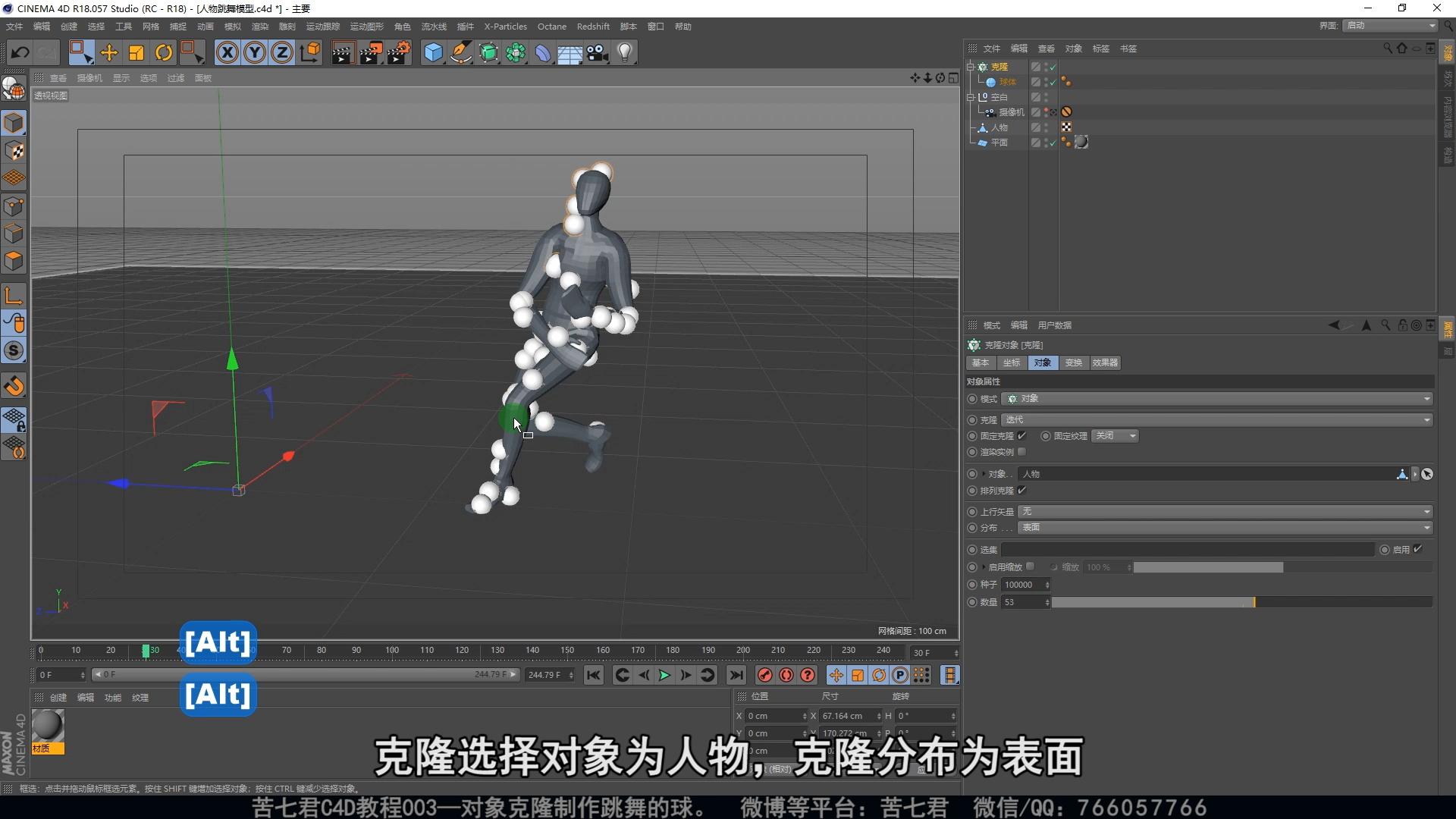This screenshot has width=1456, height=819.
Task: Add a Light object
Action: [625, 53]
